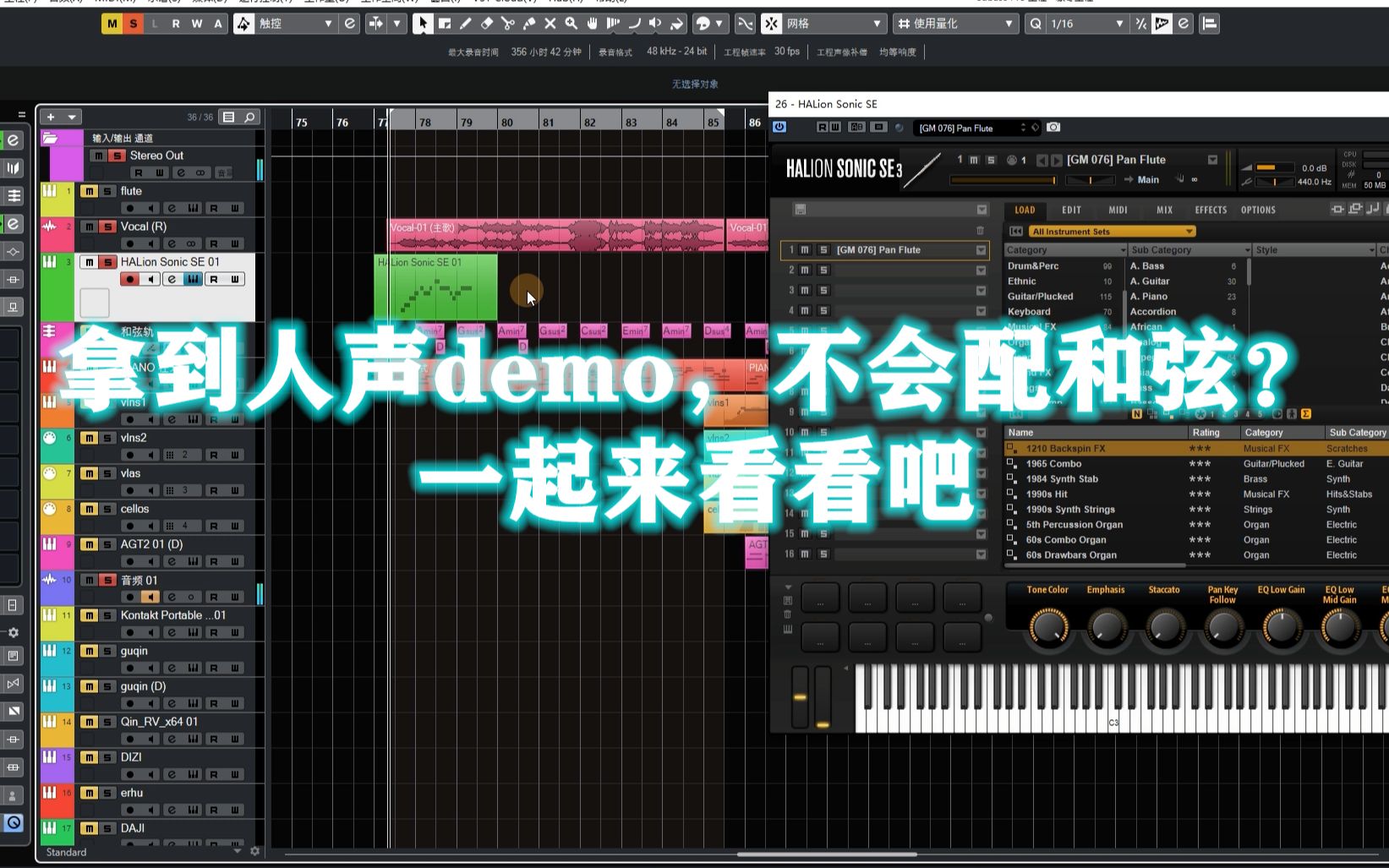Select the Zoom magnifier tool
The height and width of the screenshot is (868, 1389).
point(571,24)
